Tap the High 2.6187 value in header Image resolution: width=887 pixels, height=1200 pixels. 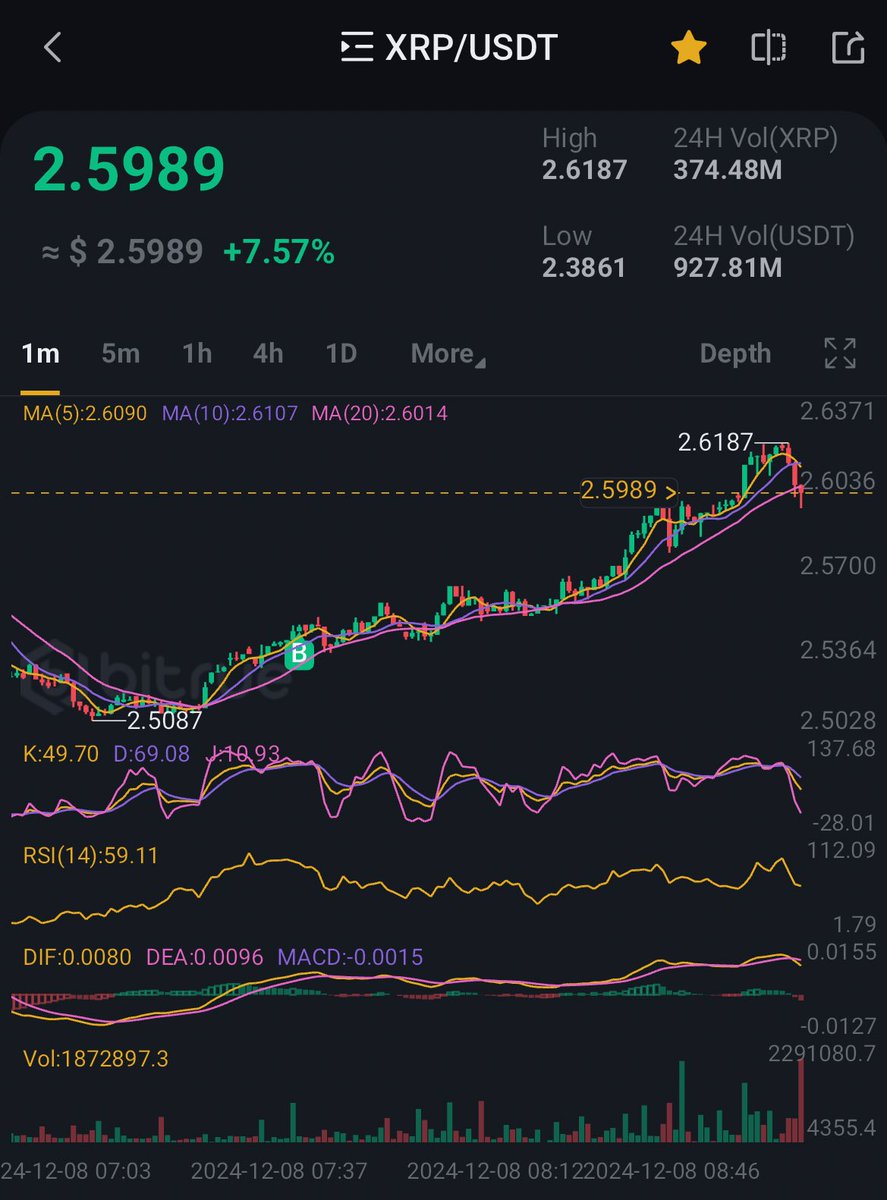pyautogui.click(x=585, y=170)
